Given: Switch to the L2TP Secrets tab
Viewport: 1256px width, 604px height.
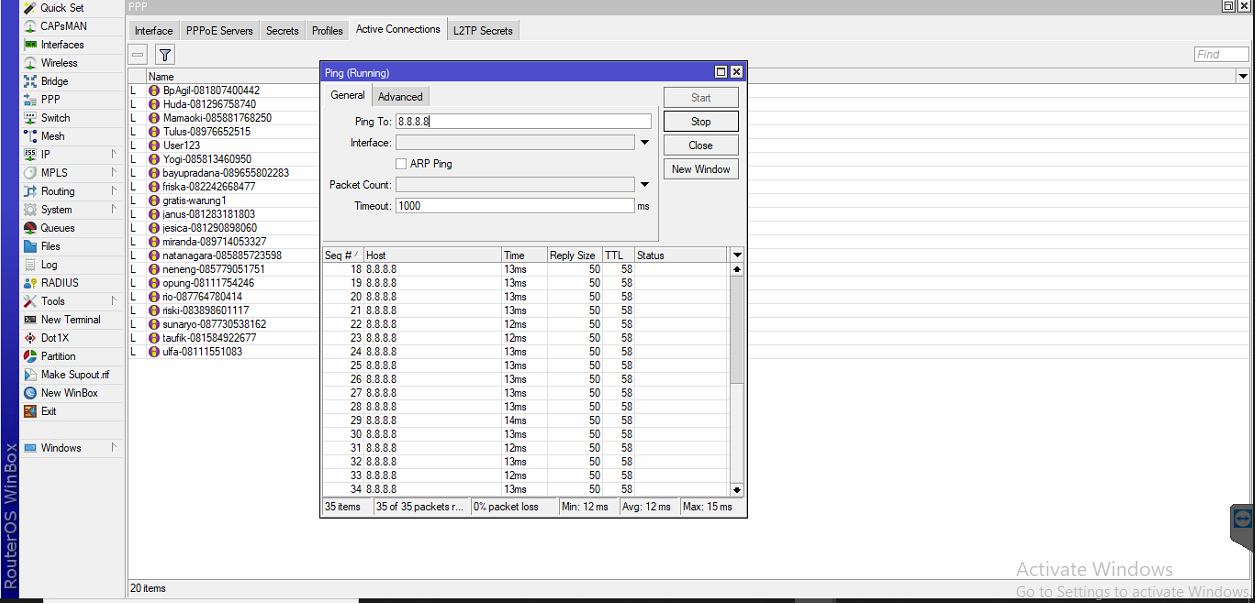Looking at the screenshot, I should 483,31.
